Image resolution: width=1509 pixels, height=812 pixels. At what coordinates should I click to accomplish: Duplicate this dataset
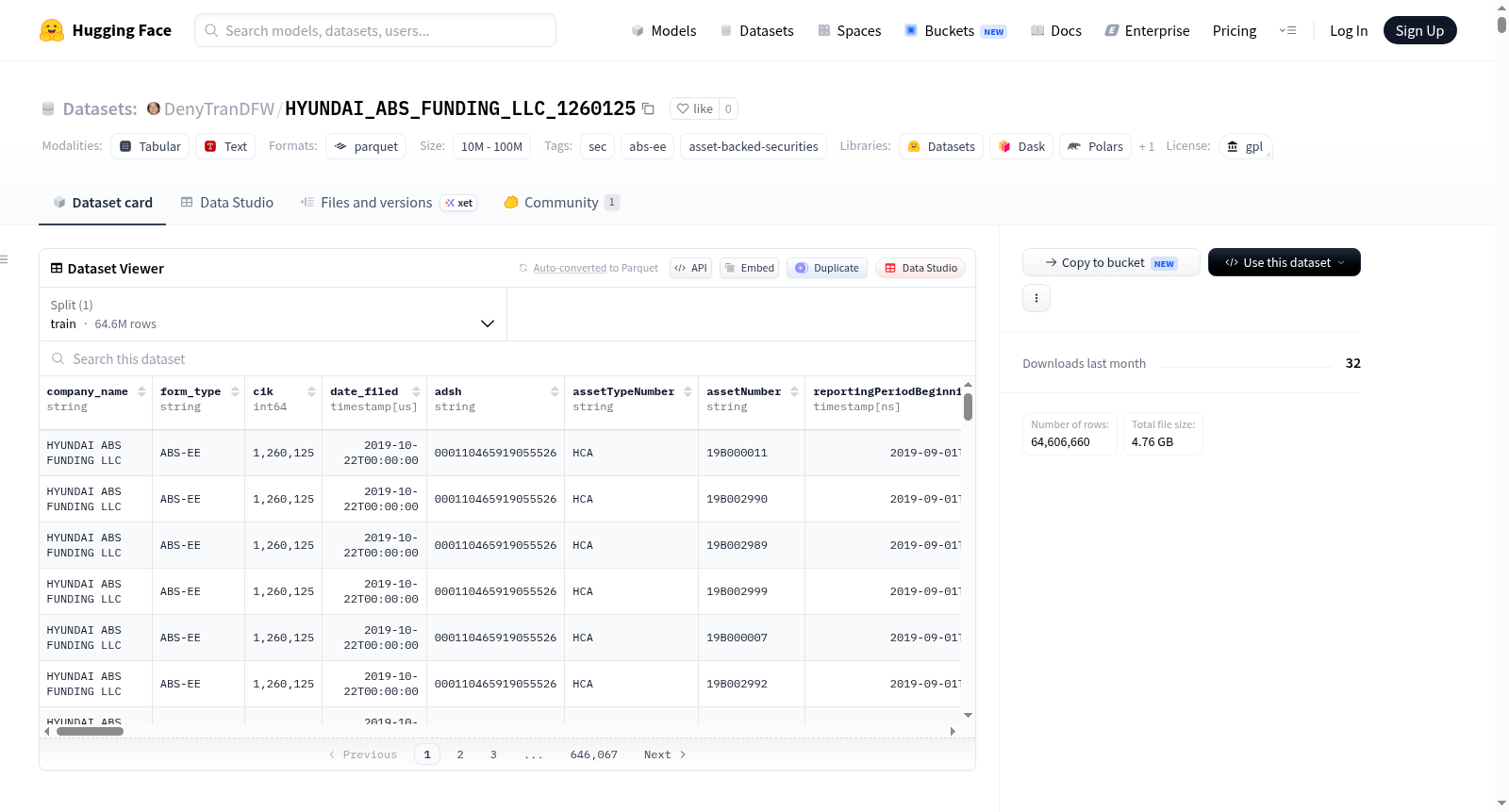click(x=827, y=268)
